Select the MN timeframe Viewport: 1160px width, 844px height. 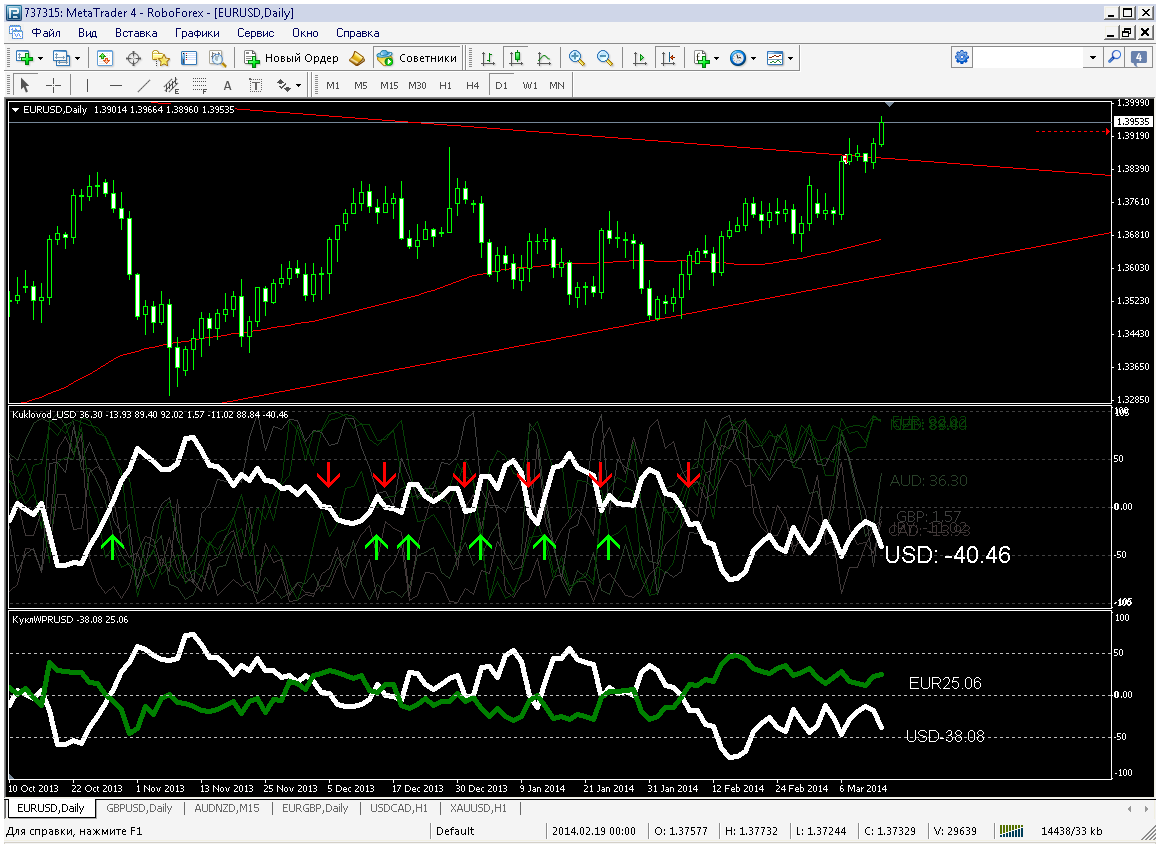557,85
